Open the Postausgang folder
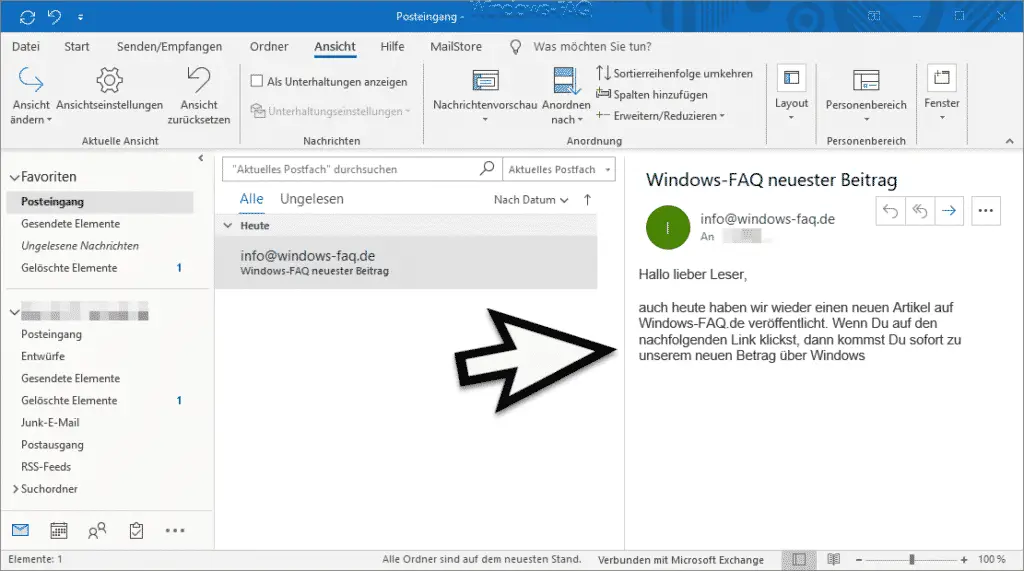Image resolution: width=1024 pixels, height=571 pixels. tap(52, 445)
